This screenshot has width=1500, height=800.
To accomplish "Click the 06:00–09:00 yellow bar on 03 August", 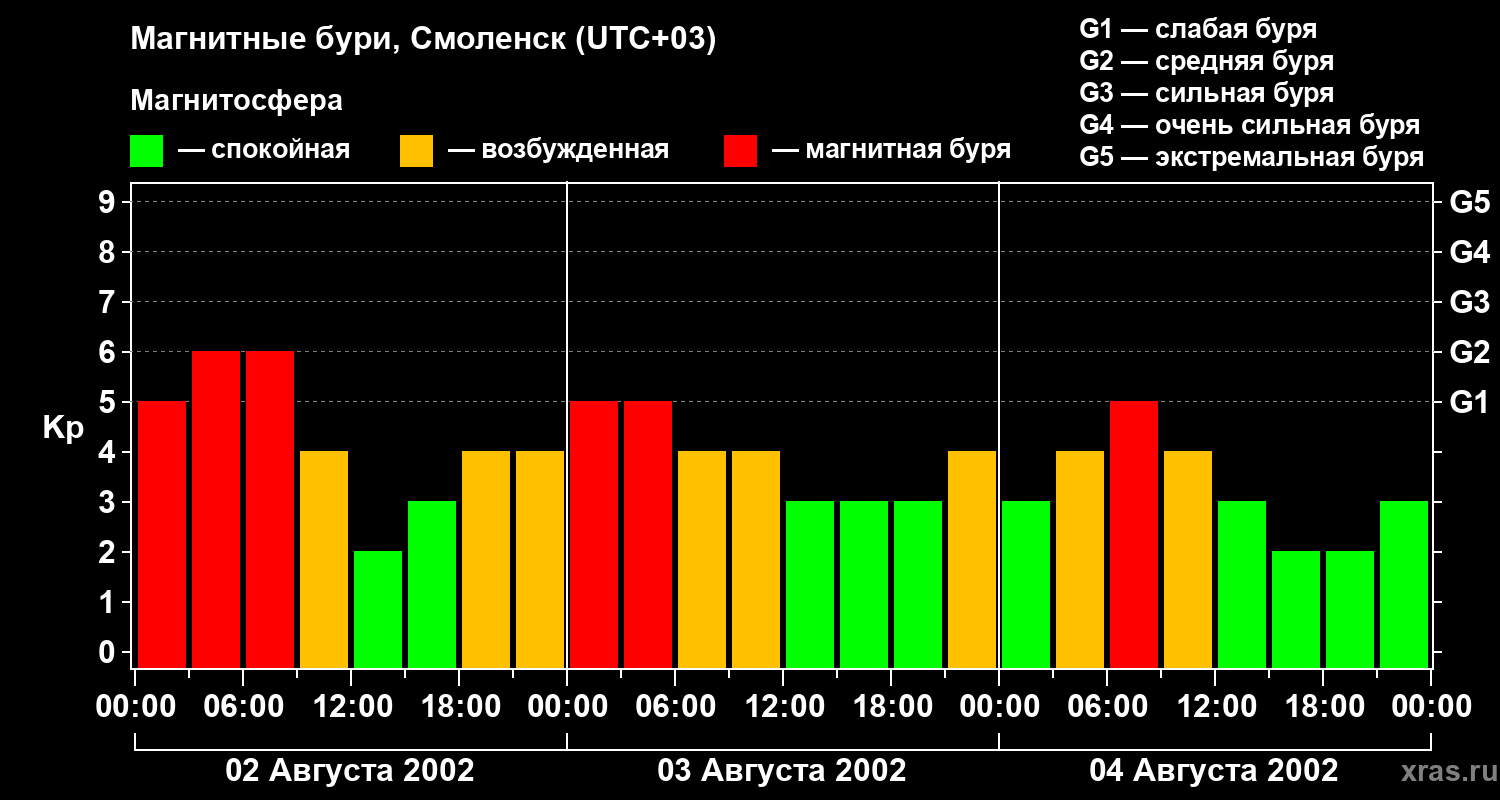I will [702, 559].
